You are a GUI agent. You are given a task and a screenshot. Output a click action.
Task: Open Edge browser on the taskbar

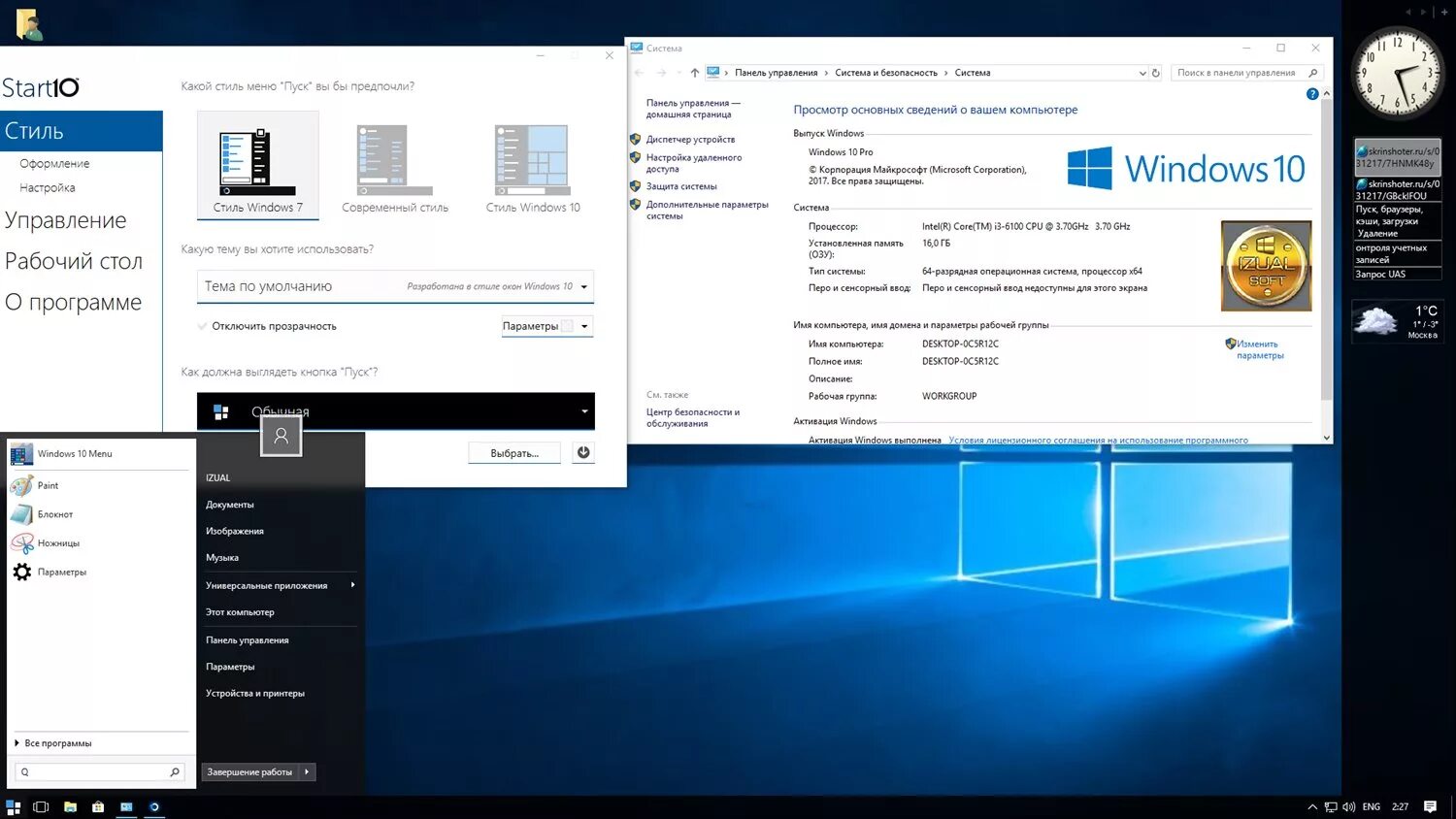click(153, 806)
